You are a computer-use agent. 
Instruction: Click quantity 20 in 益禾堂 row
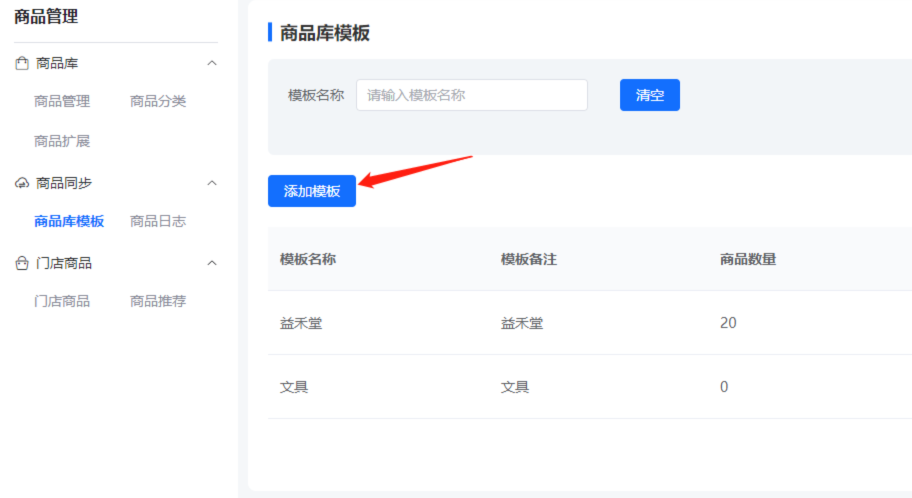pyautogui.click(x=728, y=323)
